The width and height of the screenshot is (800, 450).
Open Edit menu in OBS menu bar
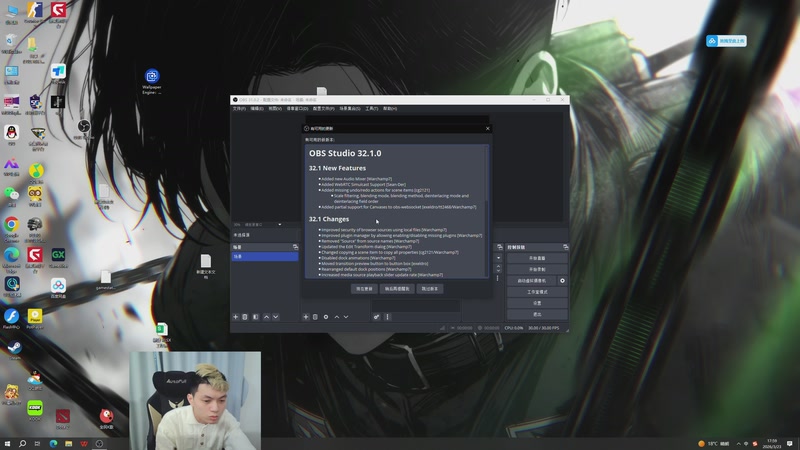[x=257, y=109]
